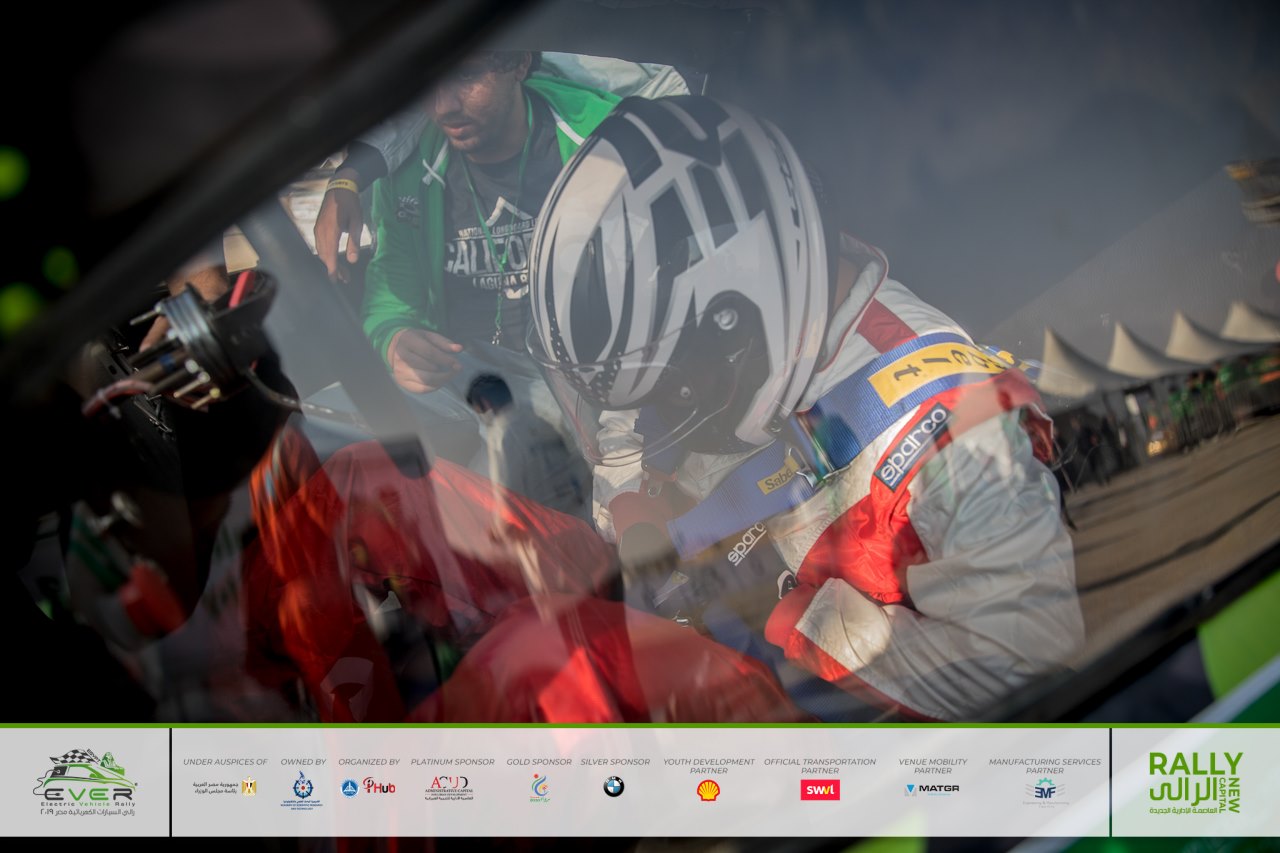1280x853 pixels.
Task: Click the blue ship-wheel academy logo under Owned By
Action: [x=302, y=788]
